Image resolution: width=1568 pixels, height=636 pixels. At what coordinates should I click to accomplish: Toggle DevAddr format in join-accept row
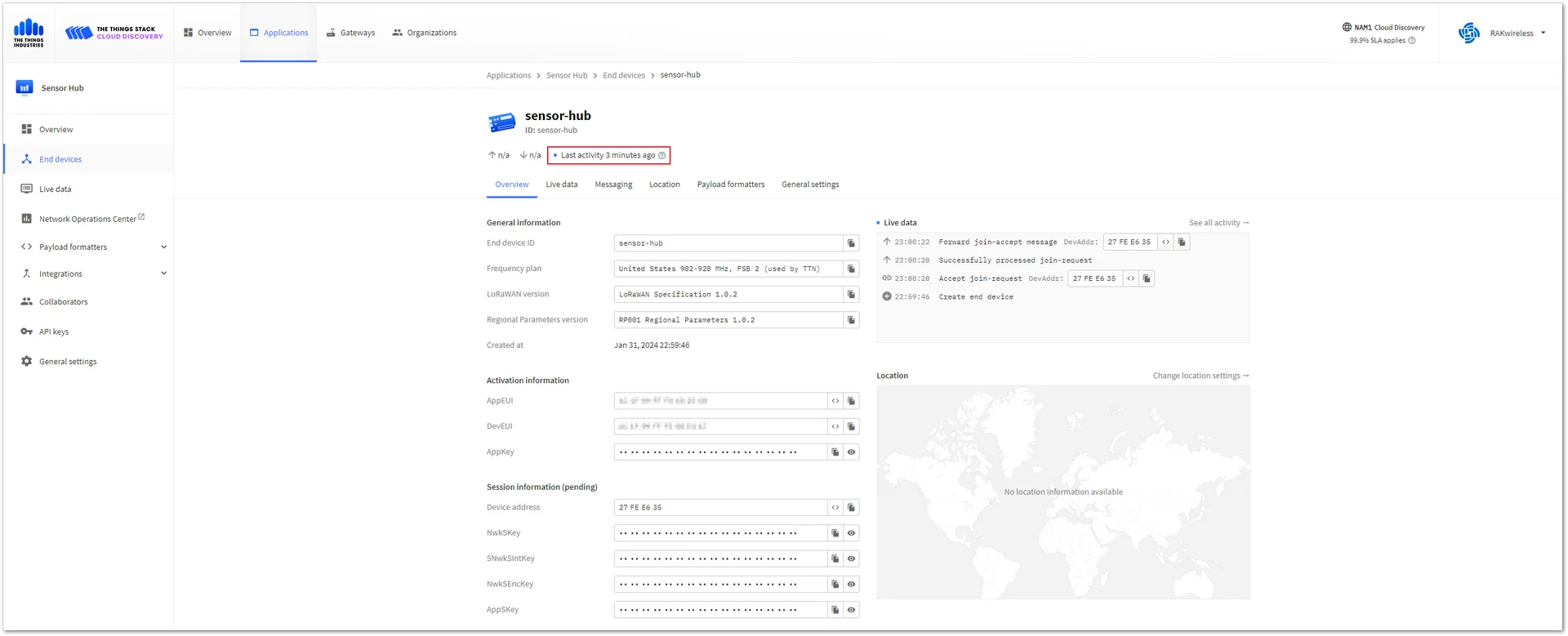[x=1165, y=242]
